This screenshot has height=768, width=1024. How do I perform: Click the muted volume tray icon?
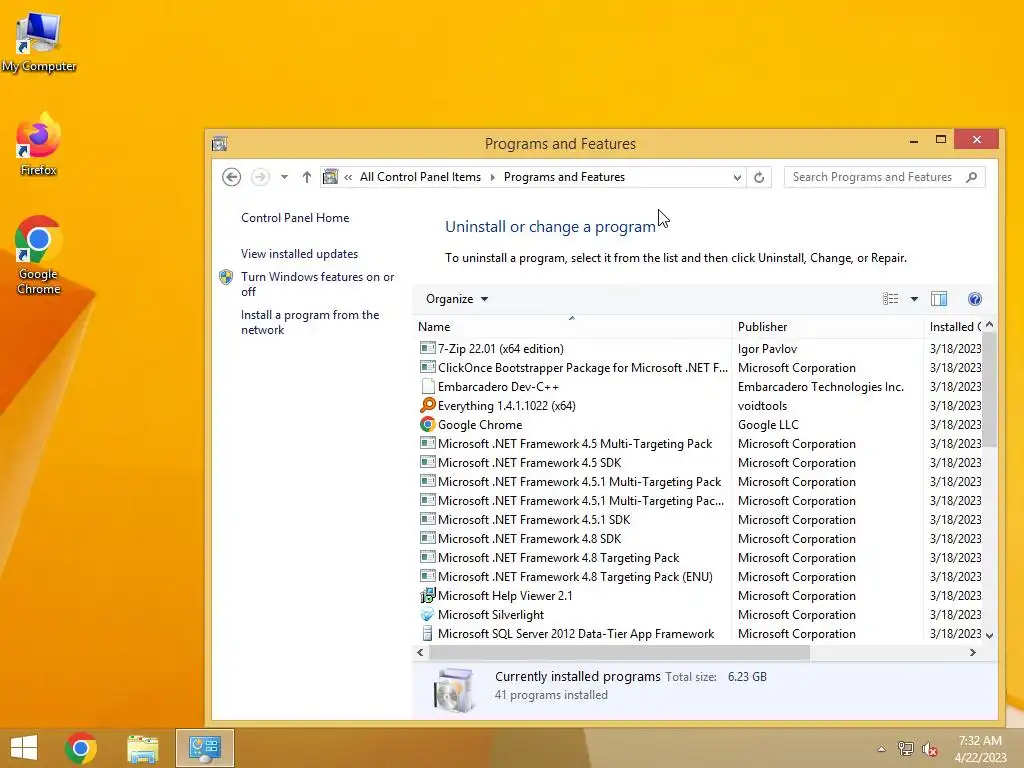click(930, 749)
